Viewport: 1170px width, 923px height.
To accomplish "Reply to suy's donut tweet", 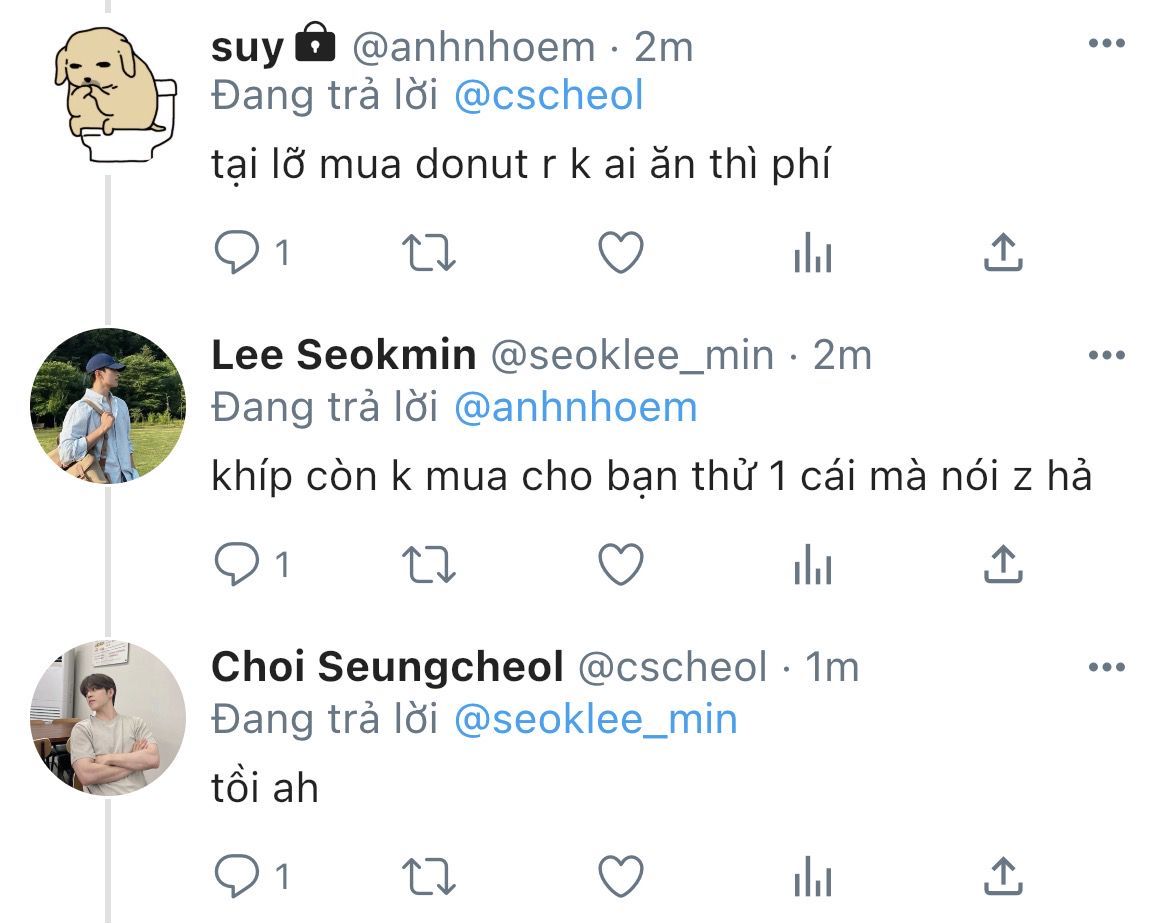I will tap(237, 254).
